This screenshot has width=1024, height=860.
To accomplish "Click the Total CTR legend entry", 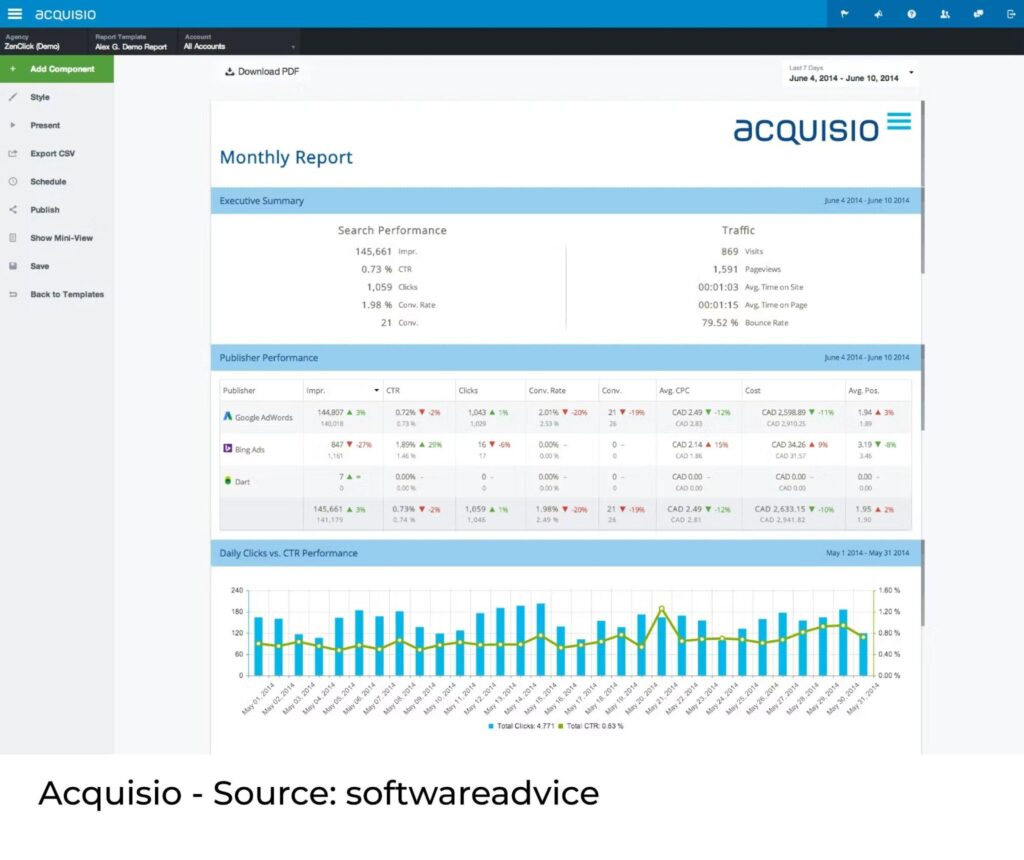I will (591, 725).
